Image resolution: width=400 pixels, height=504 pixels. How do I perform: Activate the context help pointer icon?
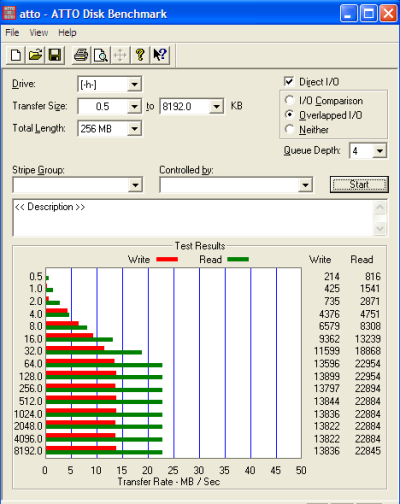160,55
